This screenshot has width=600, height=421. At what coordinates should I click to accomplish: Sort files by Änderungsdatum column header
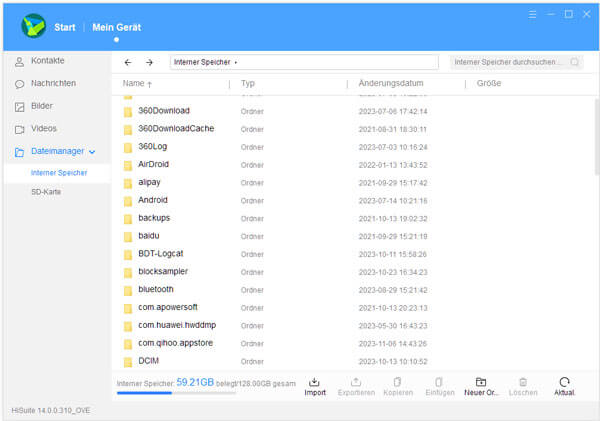(x=391, y=84)
